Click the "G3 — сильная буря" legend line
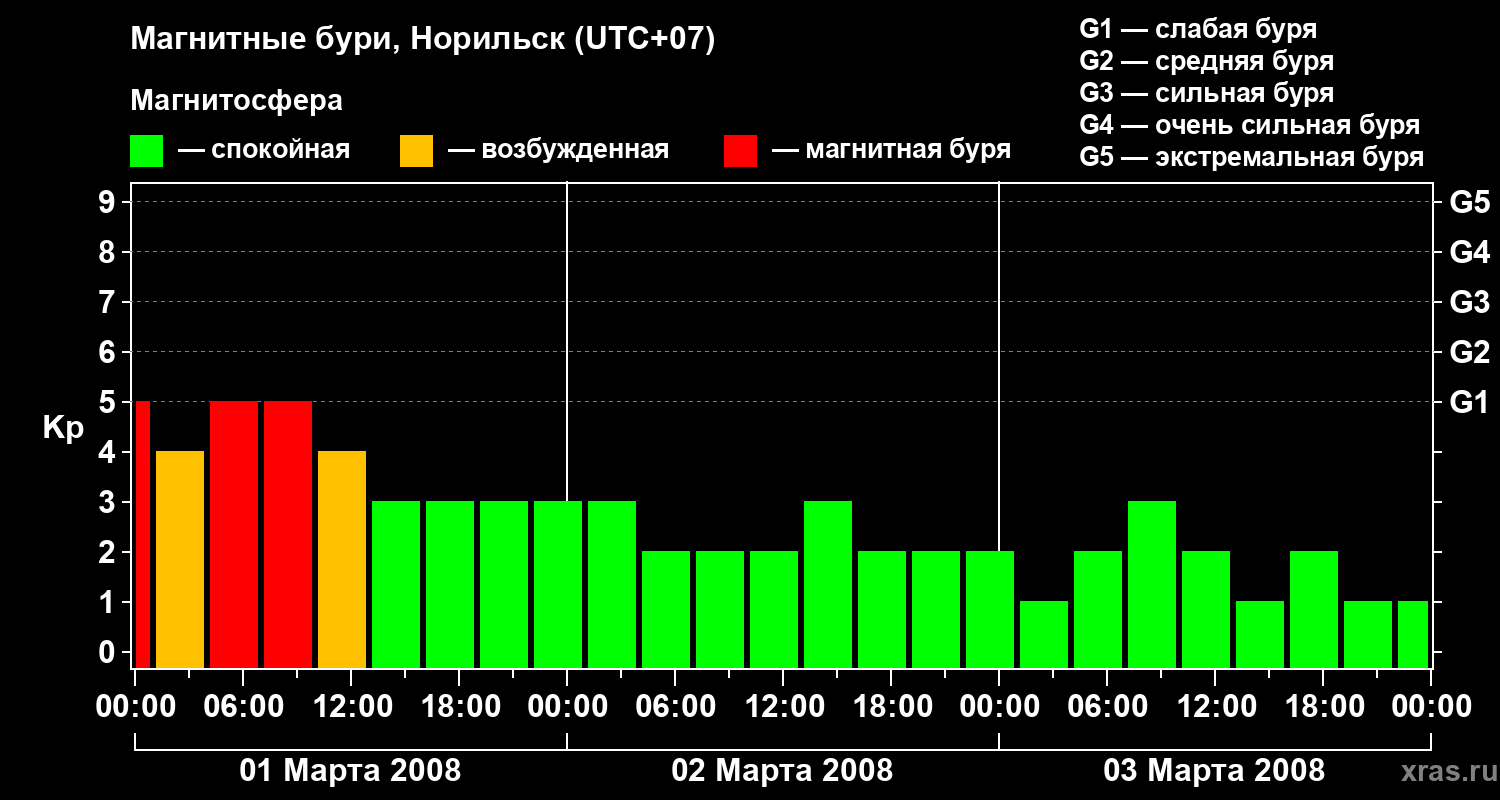The image size is (1500, 800). (x=1206, y=93)
